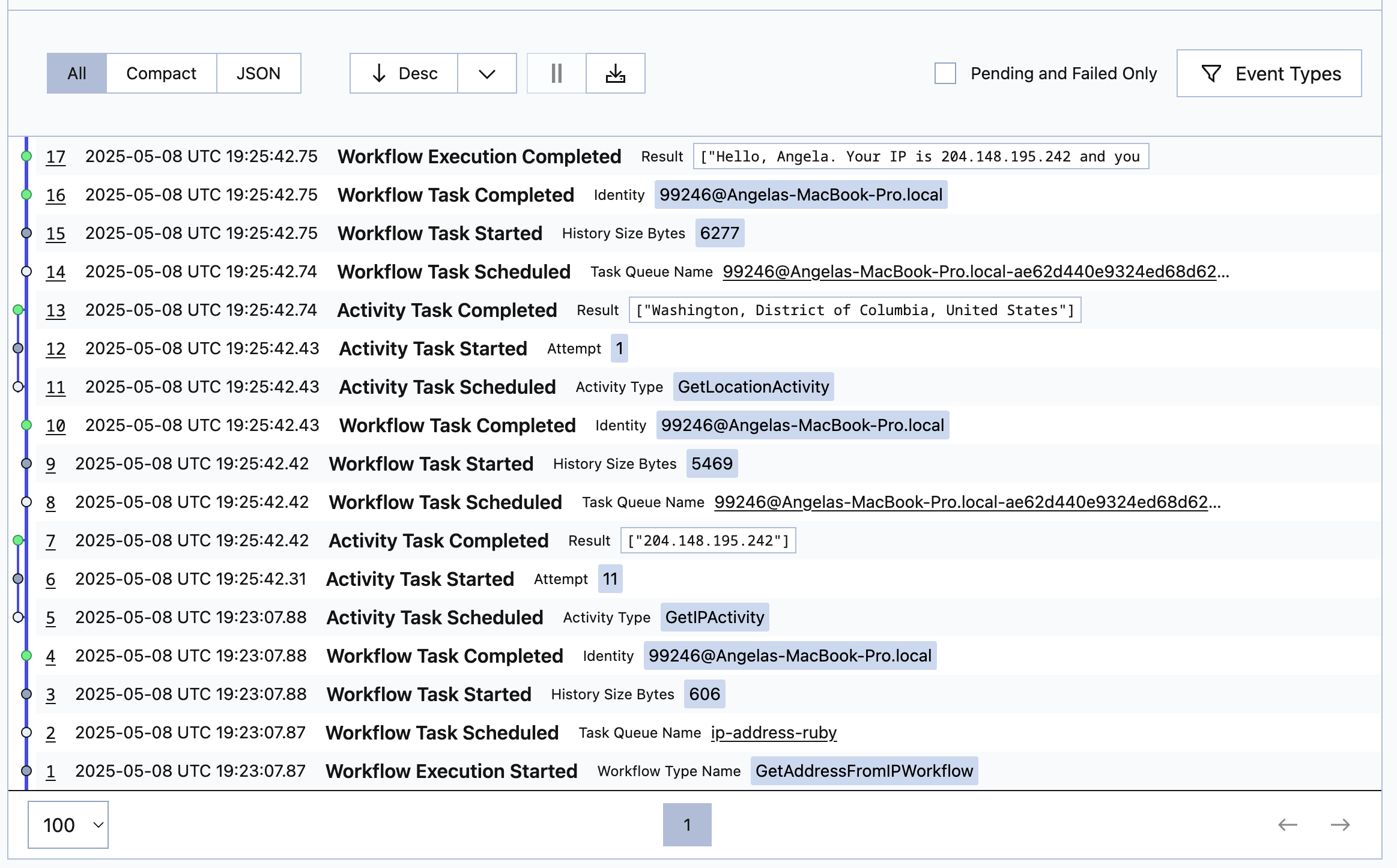1397x868 pixels.
Task: Click the previous page arrow icon
Action: tap(1287, 825)
